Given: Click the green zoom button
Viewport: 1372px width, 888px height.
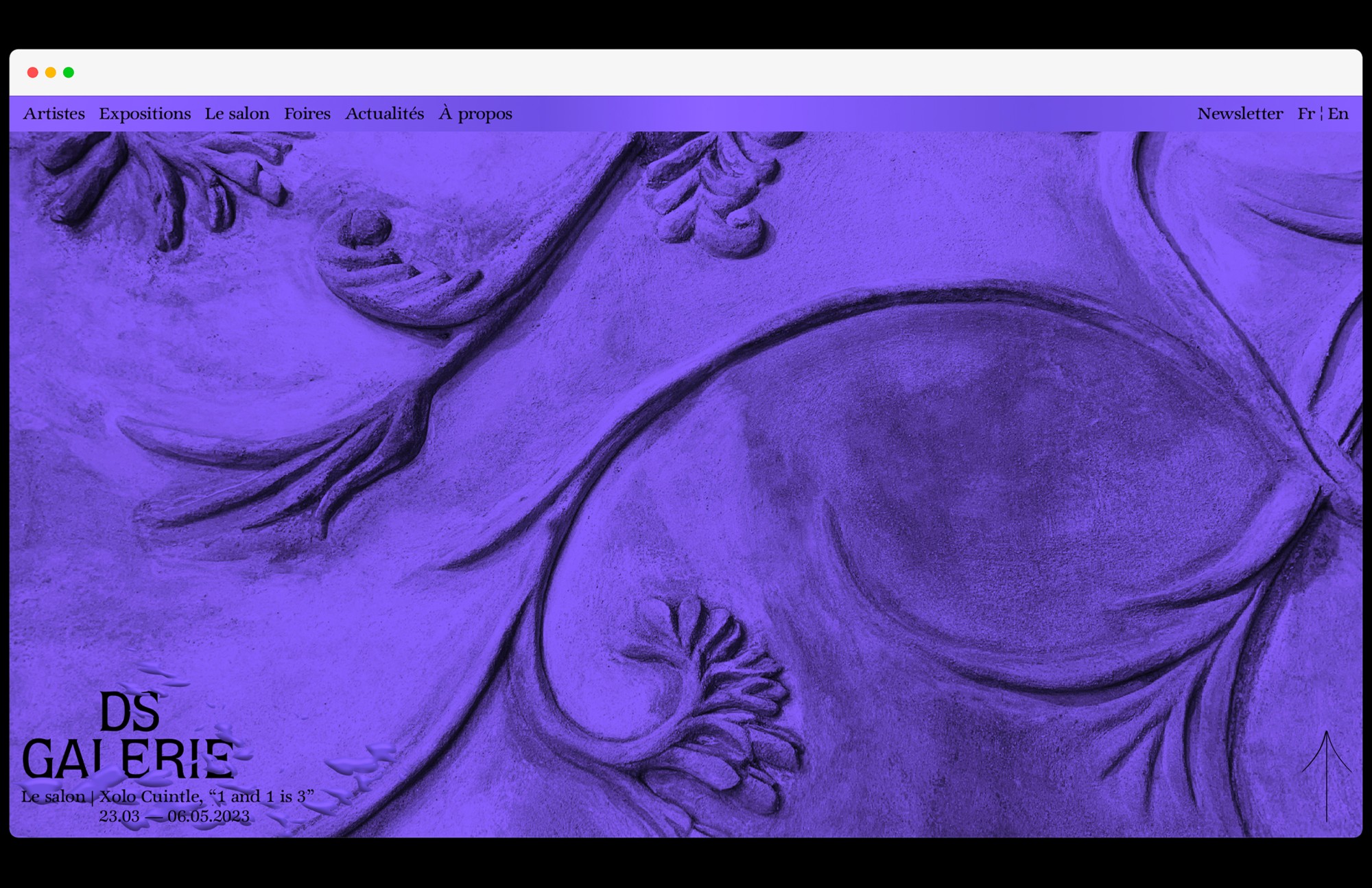Looking at the screenshot, I should (x=69, y=71).
